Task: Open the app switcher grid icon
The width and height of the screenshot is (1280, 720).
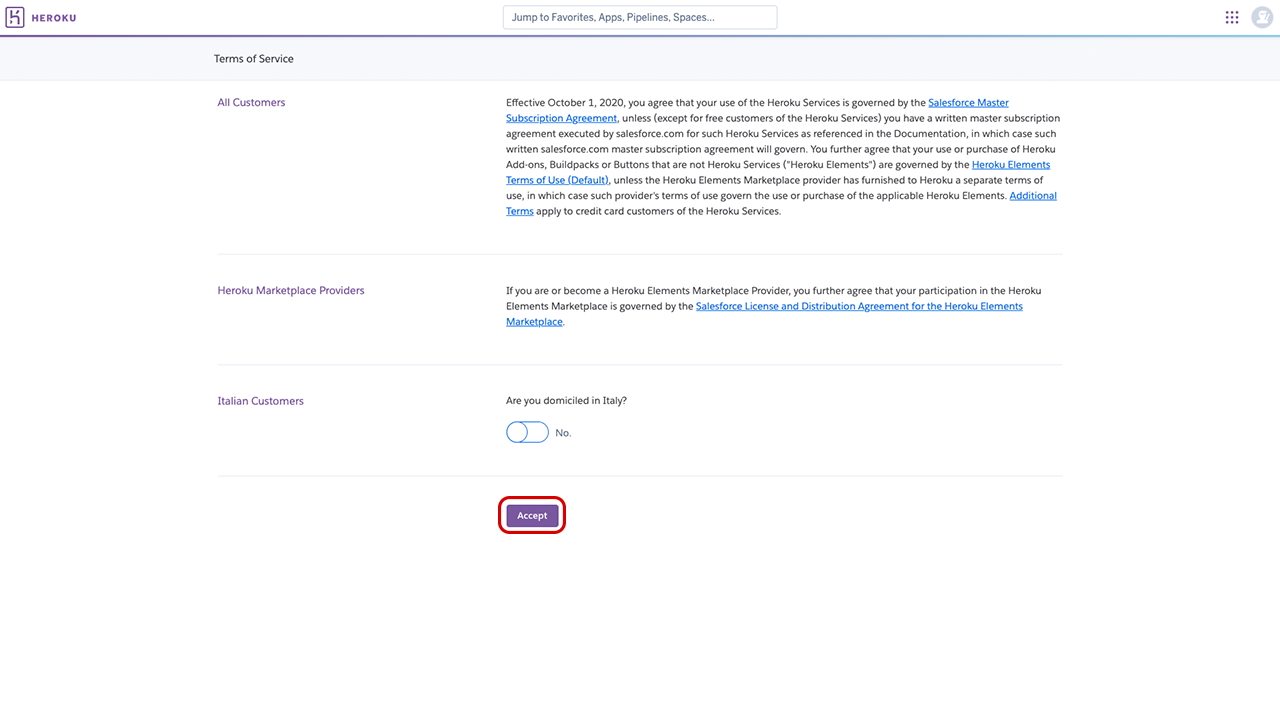Action: (x=1232, y=17)
